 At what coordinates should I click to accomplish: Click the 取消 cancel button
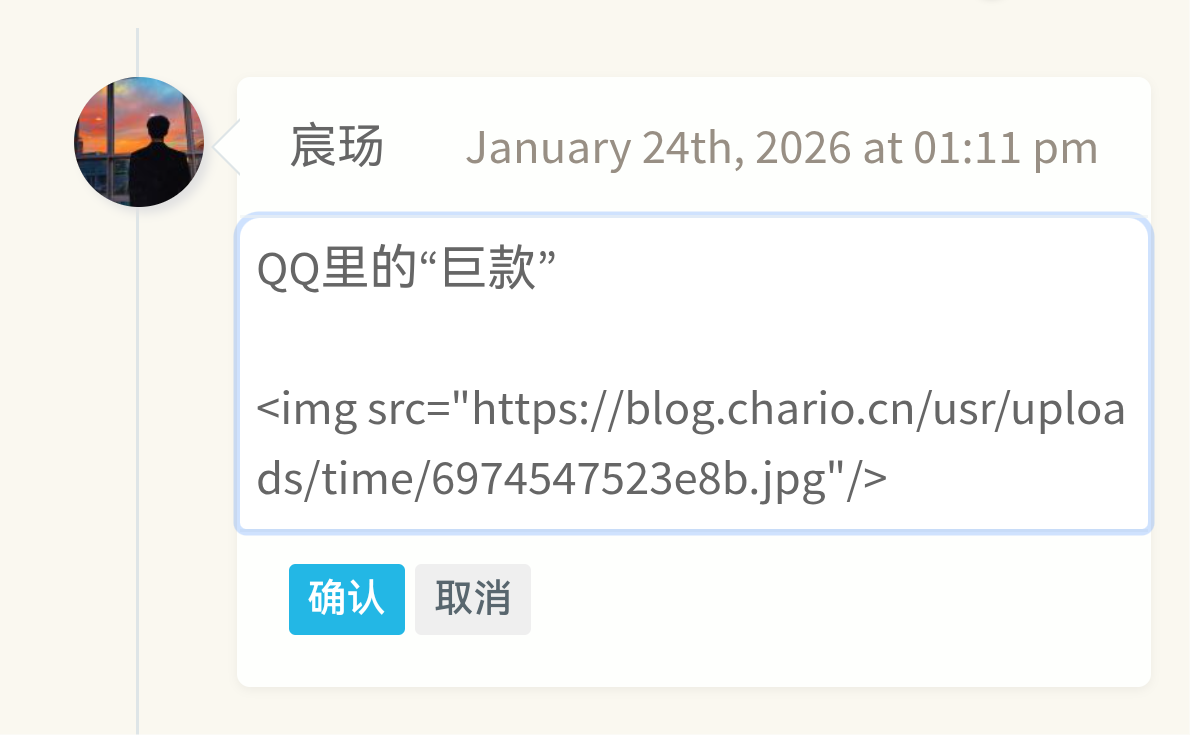click(472, 599)
